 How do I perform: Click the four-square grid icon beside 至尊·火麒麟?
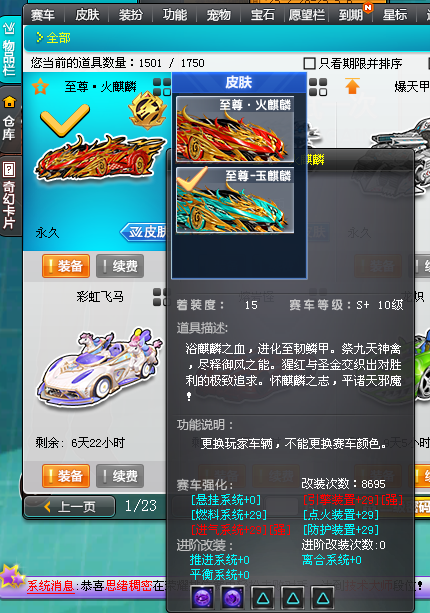point(162,87)
